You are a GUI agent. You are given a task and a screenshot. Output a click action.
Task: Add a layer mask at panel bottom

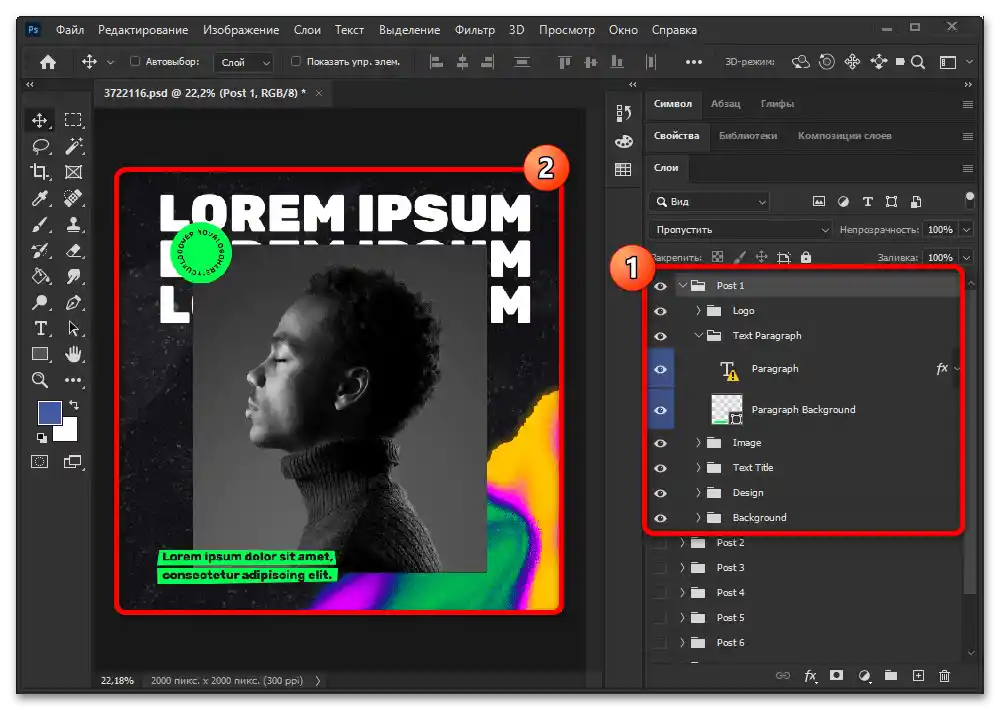836,676
